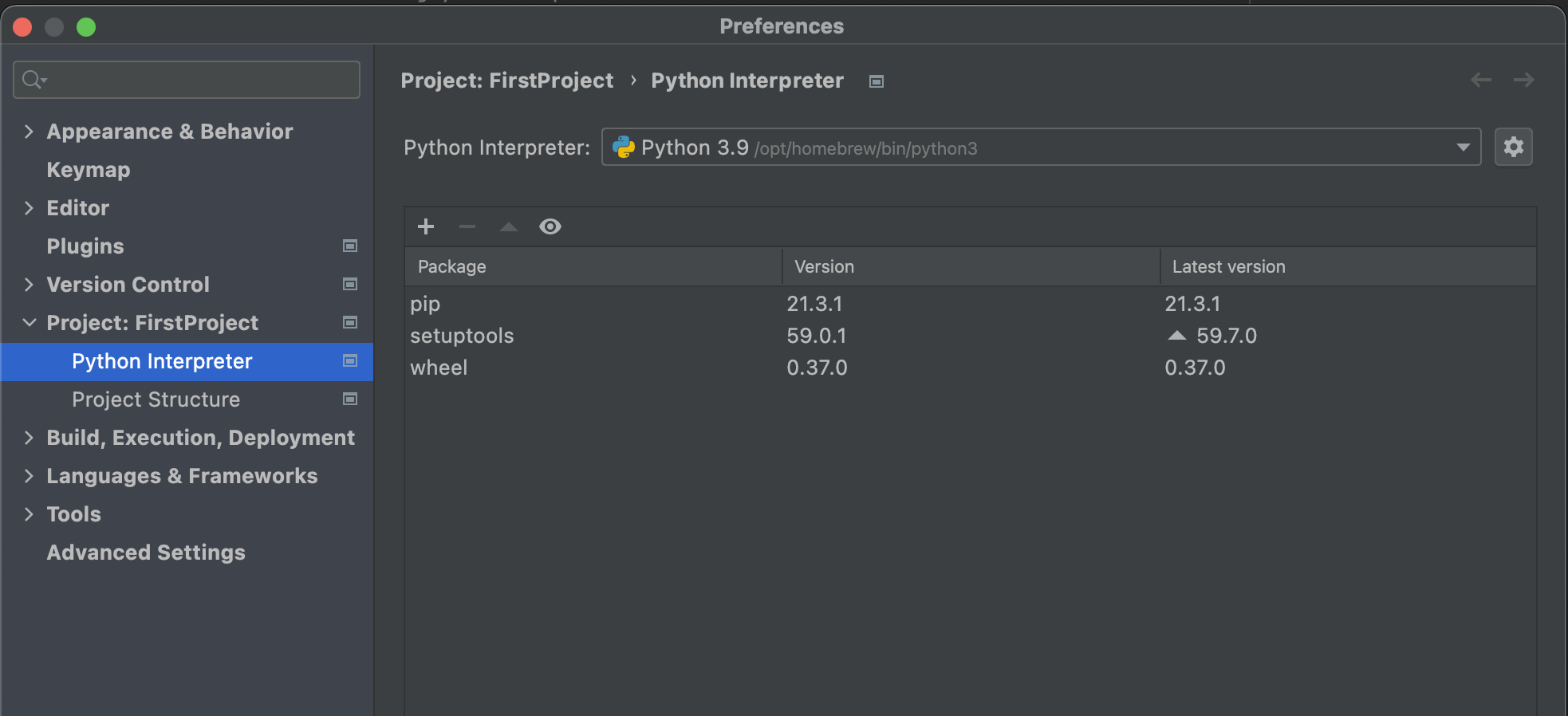Focus the preferences search field
Viewport: 1568px width, 716px height.
pos(187,80)
